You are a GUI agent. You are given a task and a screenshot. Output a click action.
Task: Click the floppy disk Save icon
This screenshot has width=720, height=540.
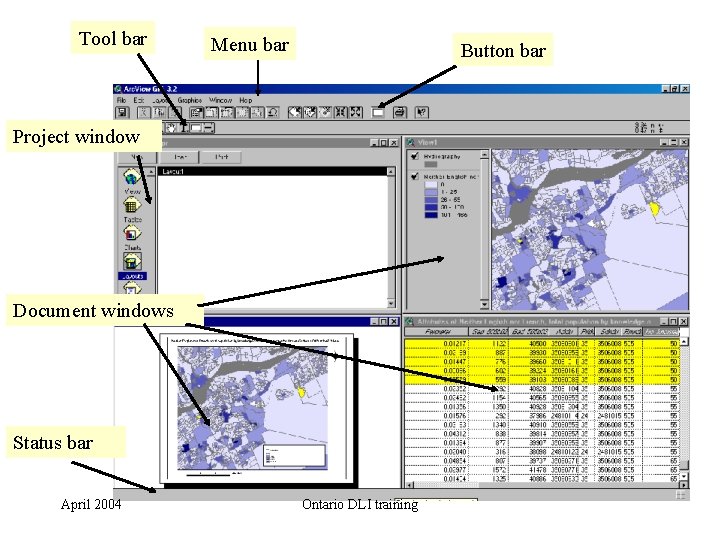(122, 112)
